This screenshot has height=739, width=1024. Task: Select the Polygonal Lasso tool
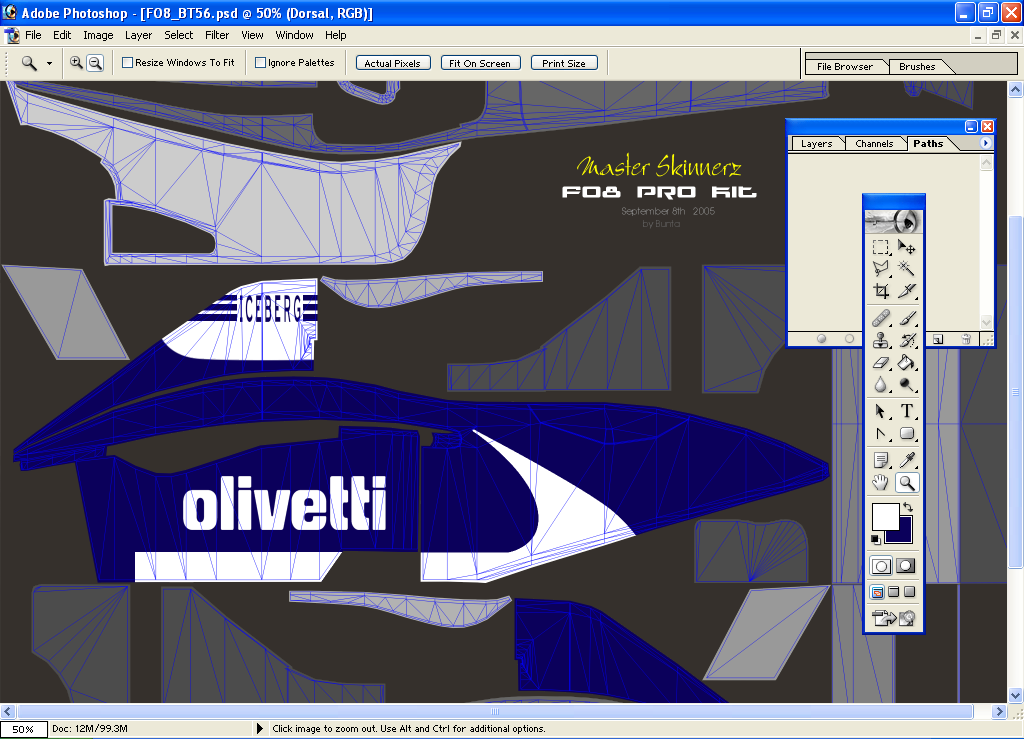point(881,268)
